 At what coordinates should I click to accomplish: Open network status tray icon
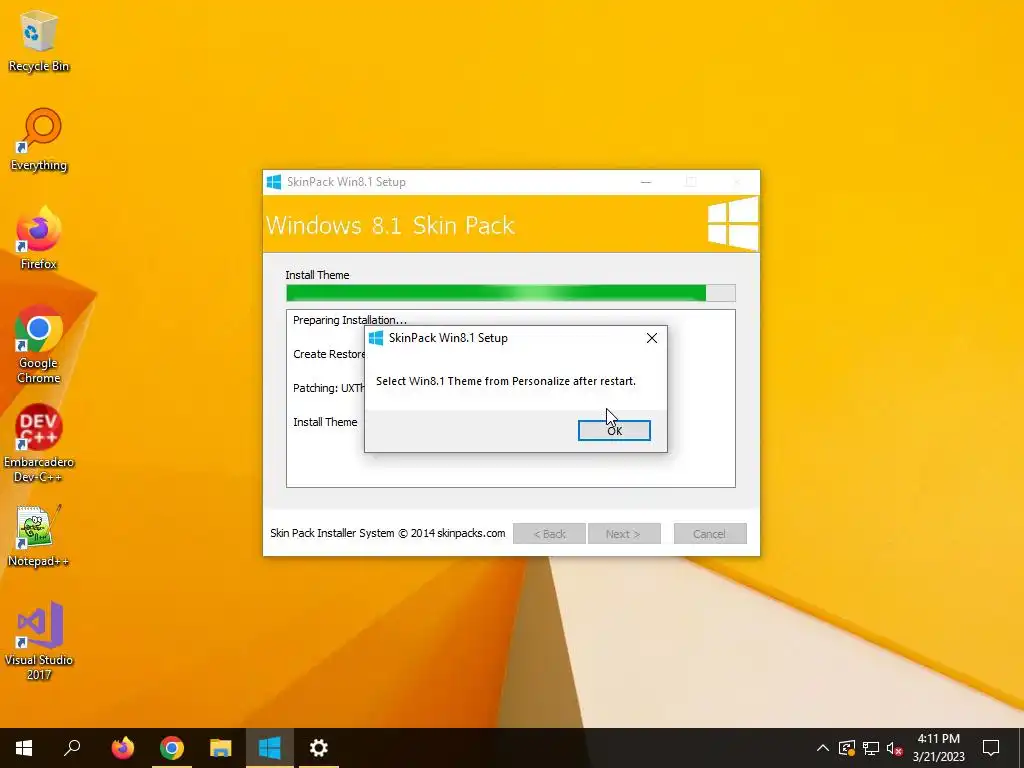871,748
